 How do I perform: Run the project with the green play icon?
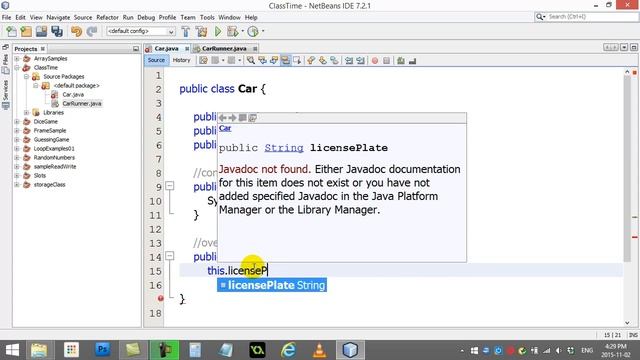pyautogui.click(x=218, y=31)
